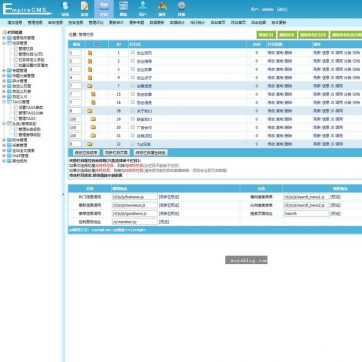Click the folder icon of column ID 28
The height and width of the screenshot is (362, 362).
90,111
